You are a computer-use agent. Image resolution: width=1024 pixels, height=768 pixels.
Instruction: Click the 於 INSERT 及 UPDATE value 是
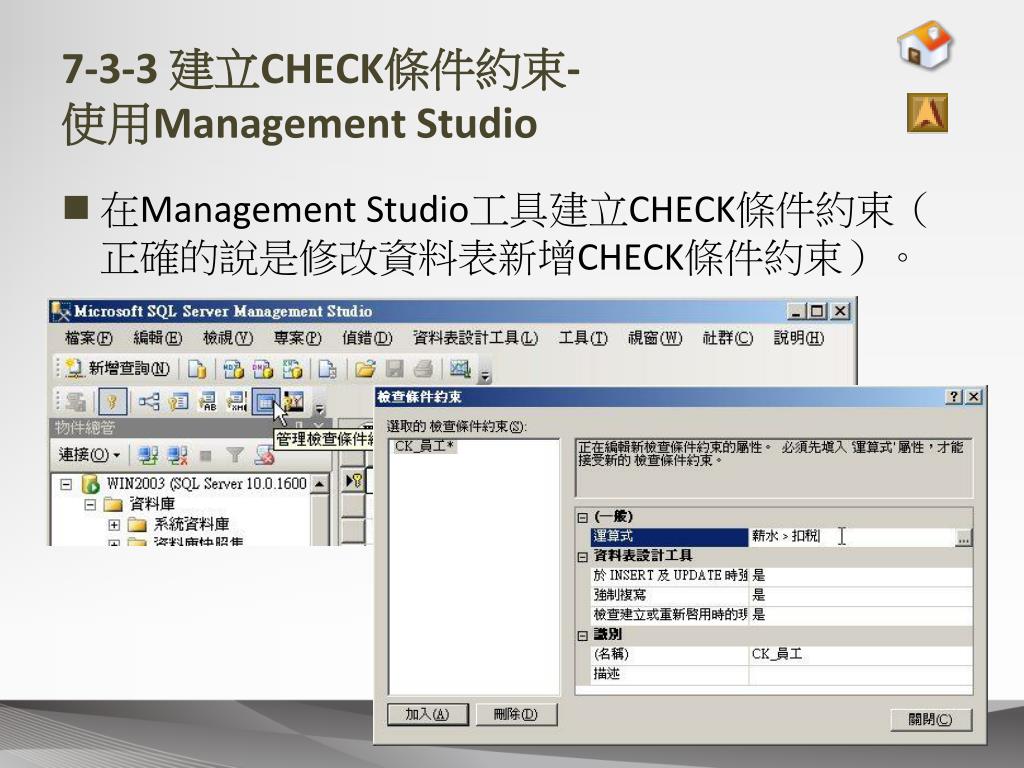861,575
